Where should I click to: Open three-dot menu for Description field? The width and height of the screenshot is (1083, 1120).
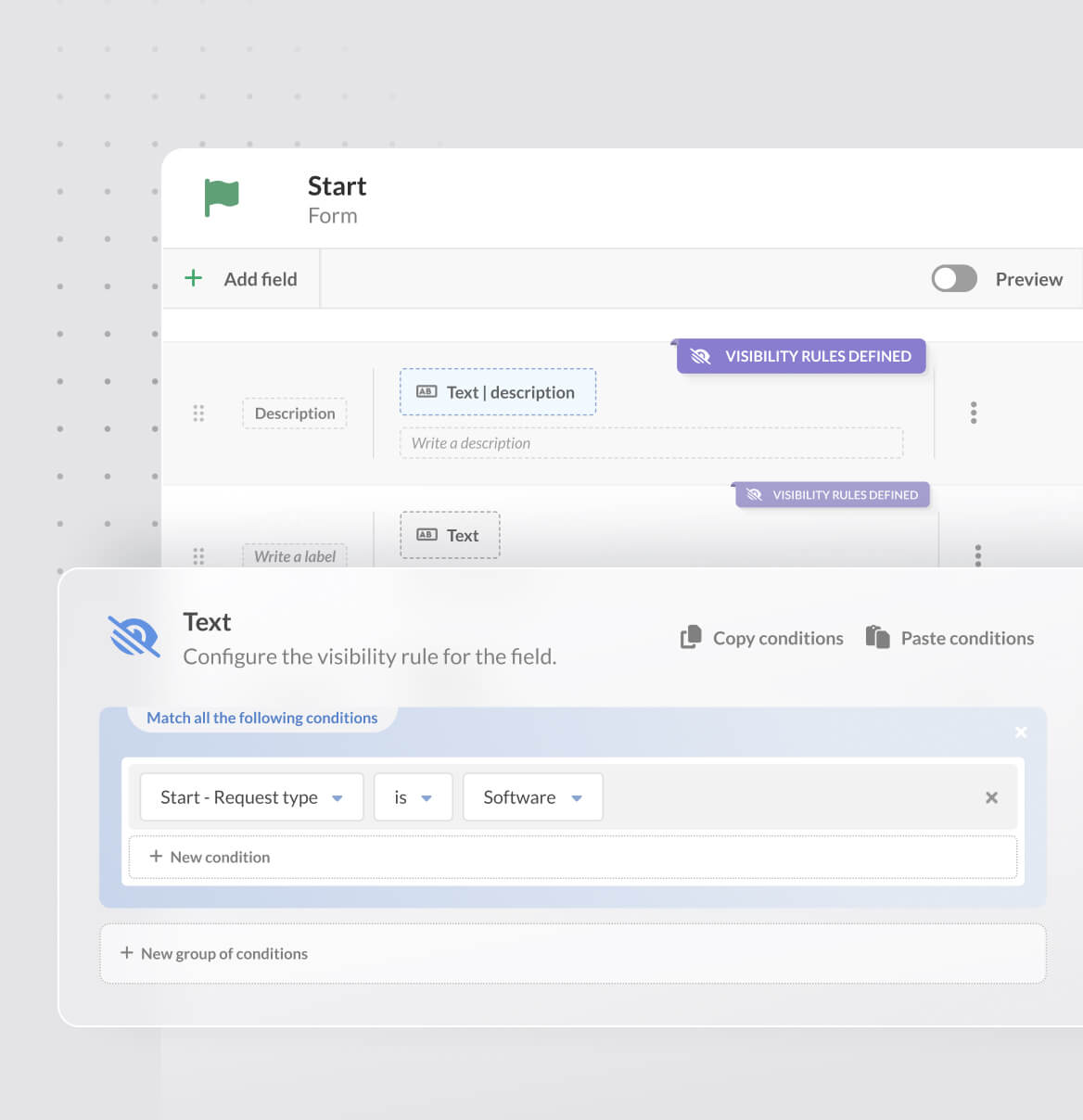(973, 413)
